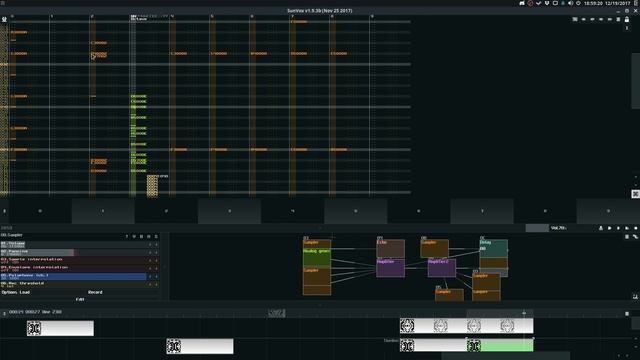Screen dimensions: 640x360
Task: Click the master volume slider beside Vol 70%
Action: point(537,228)
